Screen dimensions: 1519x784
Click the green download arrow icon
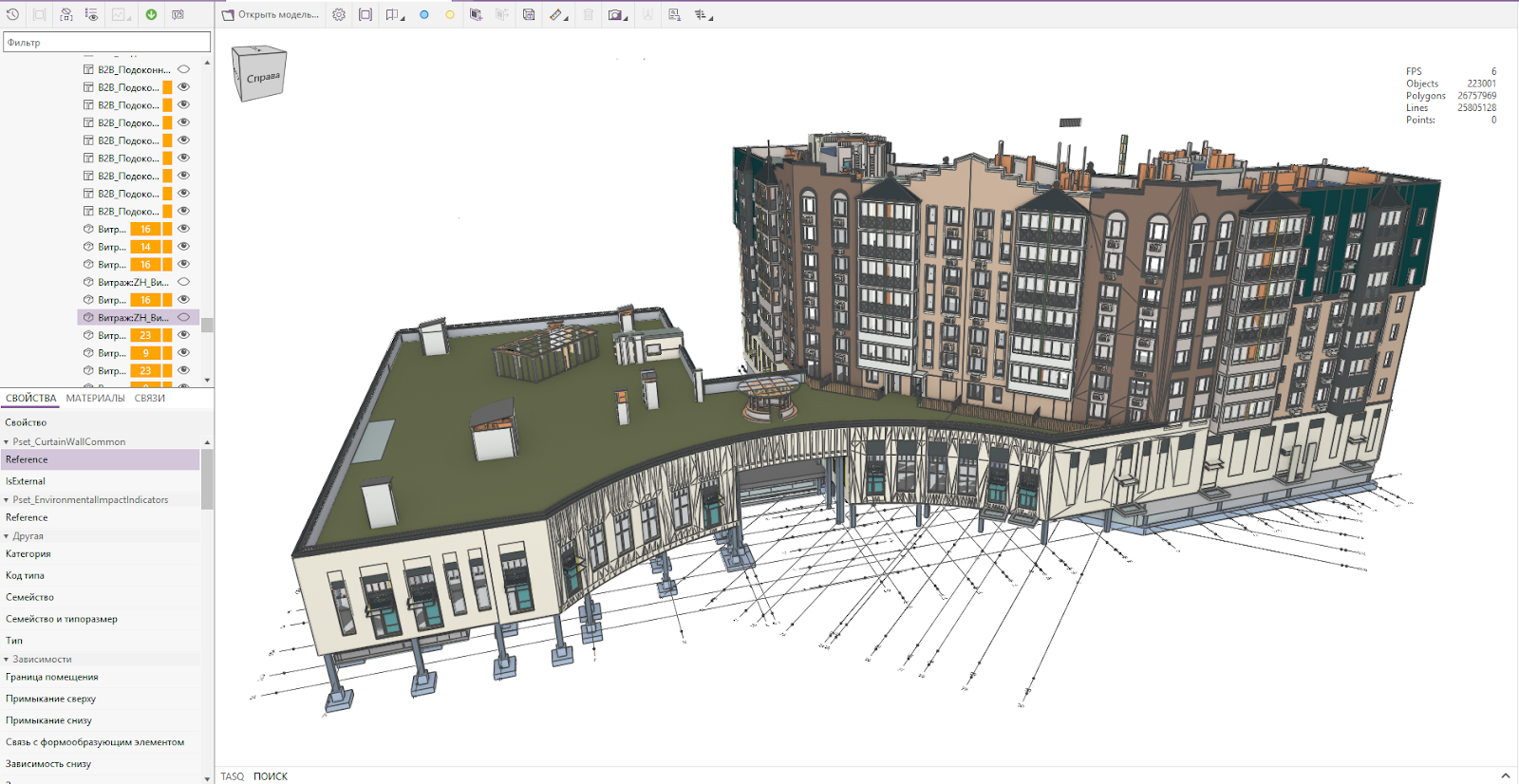point(151,14)
